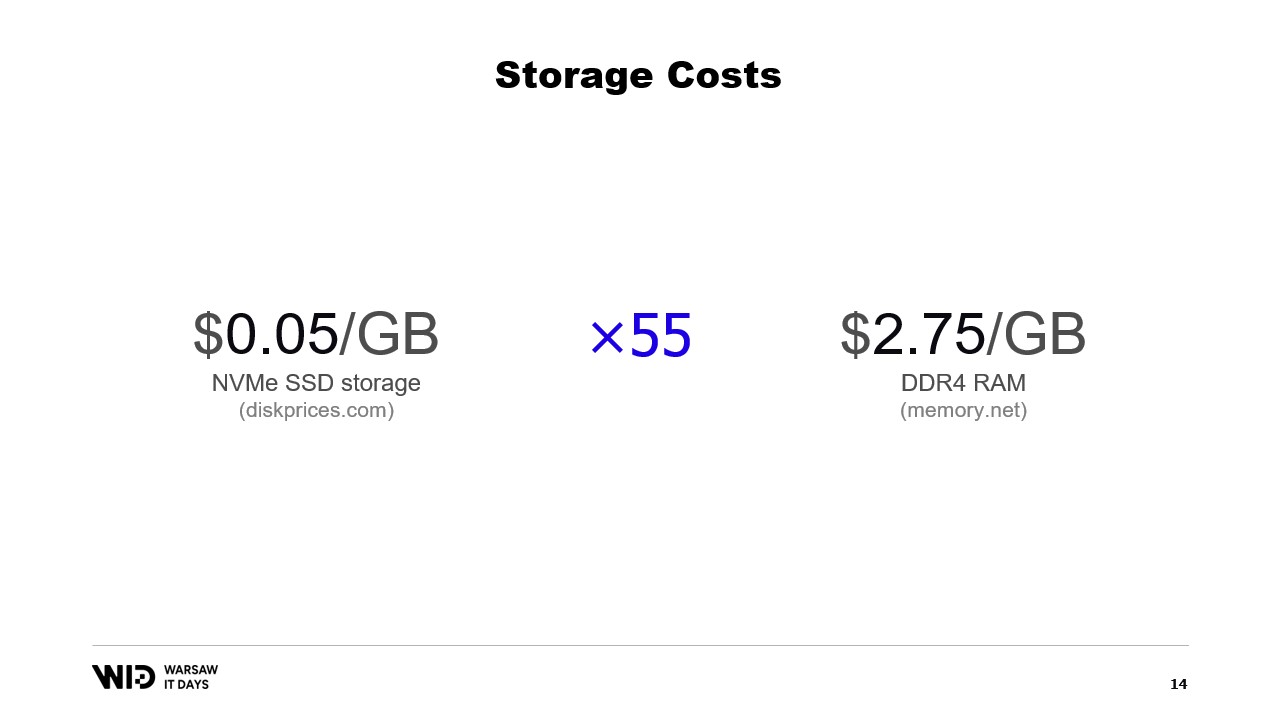Viewport: 1280px width, 720px height.
Task: Click the WID logo icon
Action: point(123,677)
